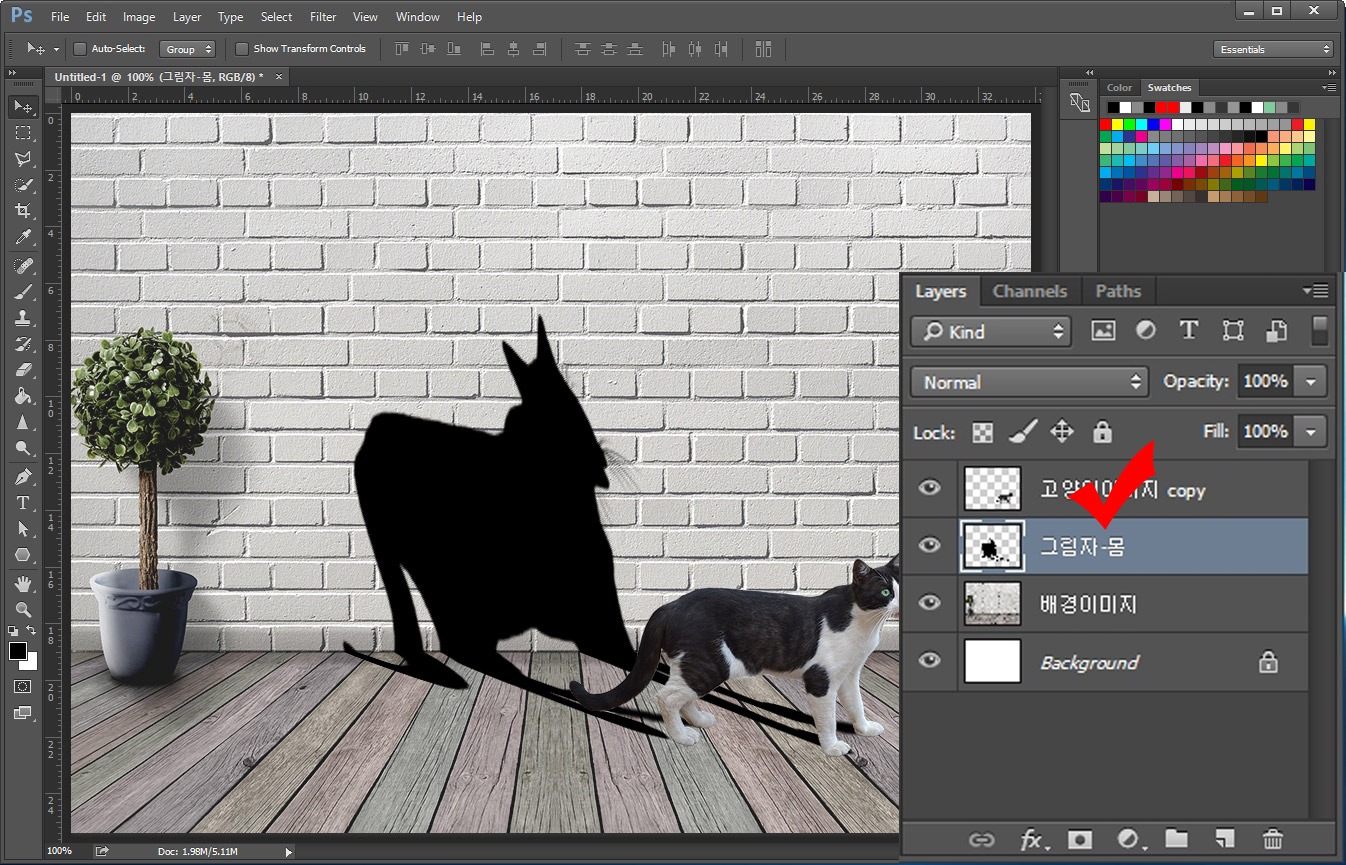Create a new layer
1346x865 pixels.
click(1224, 840)
